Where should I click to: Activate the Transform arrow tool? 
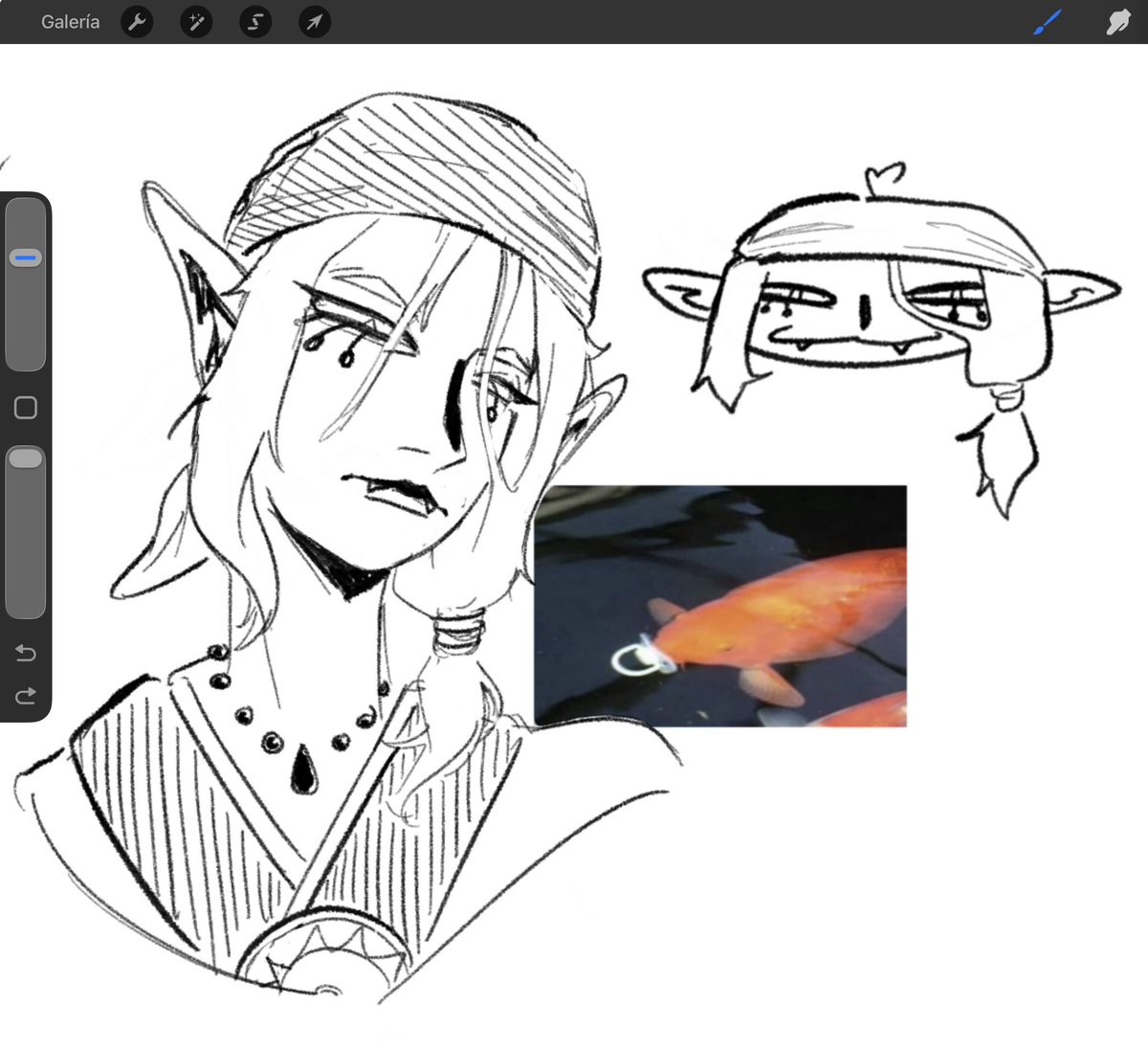(315, 21)
